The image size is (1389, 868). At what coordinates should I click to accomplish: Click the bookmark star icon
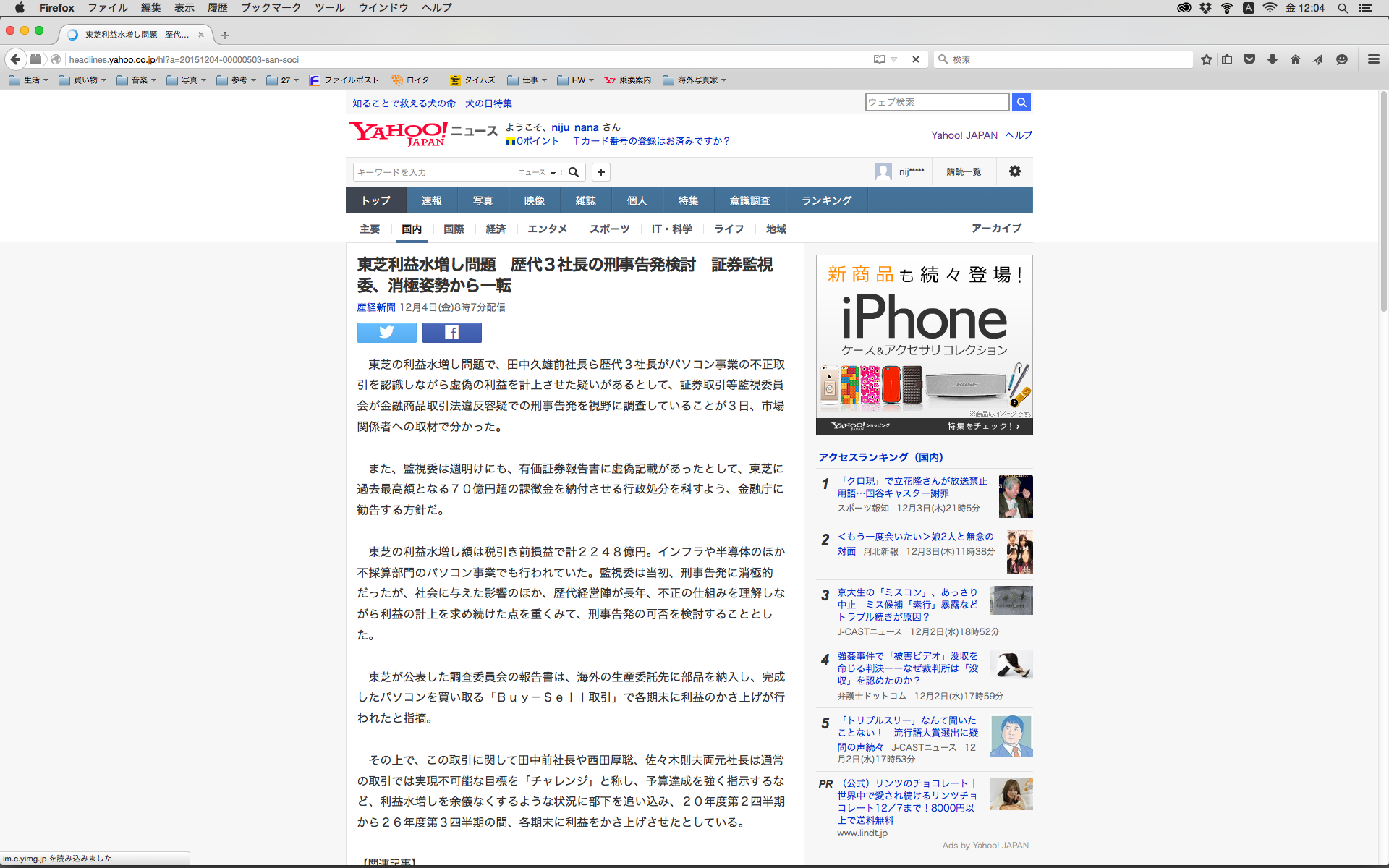coord(1206,59)
